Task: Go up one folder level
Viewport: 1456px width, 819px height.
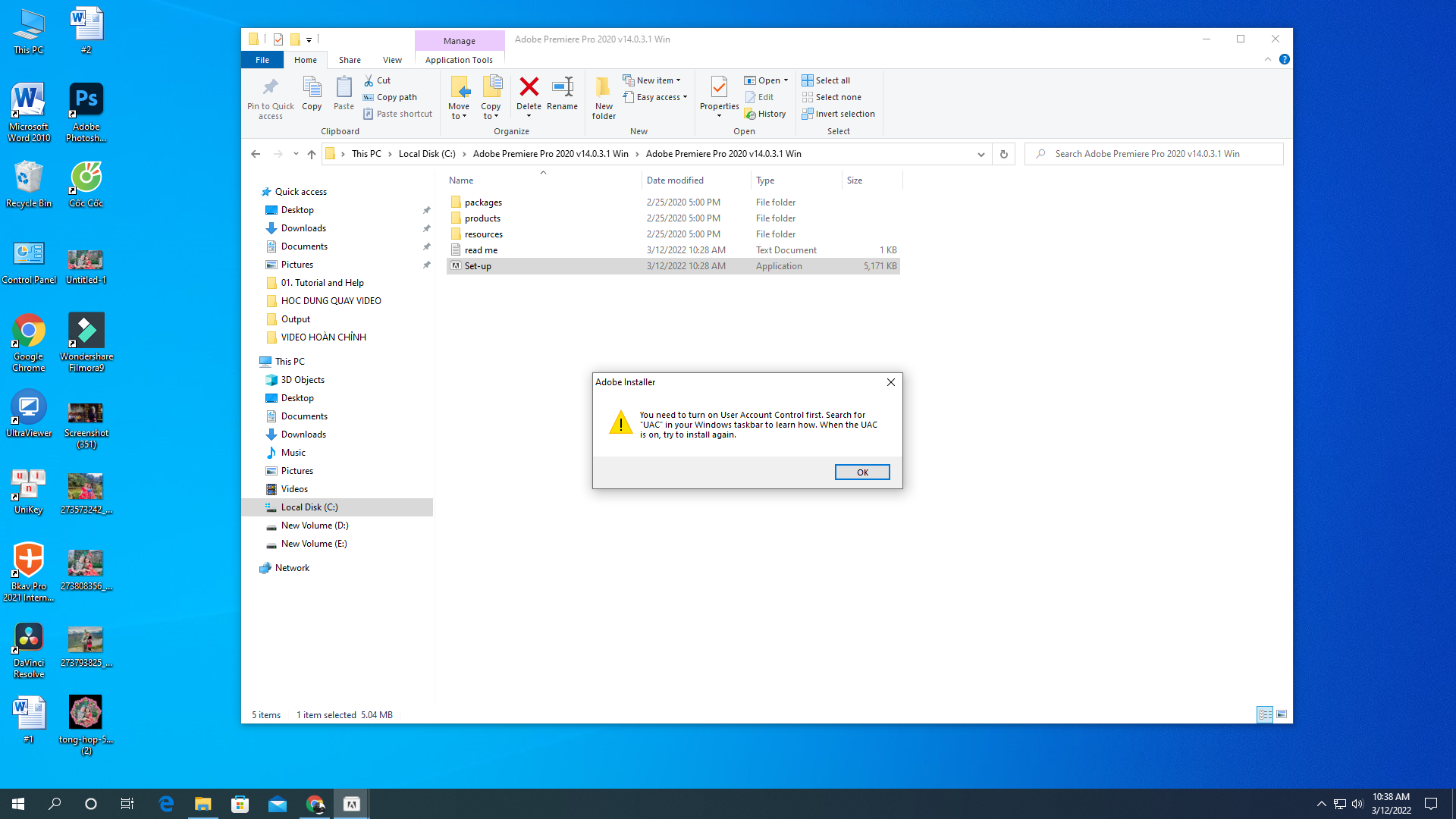Action: coord(312,154)
